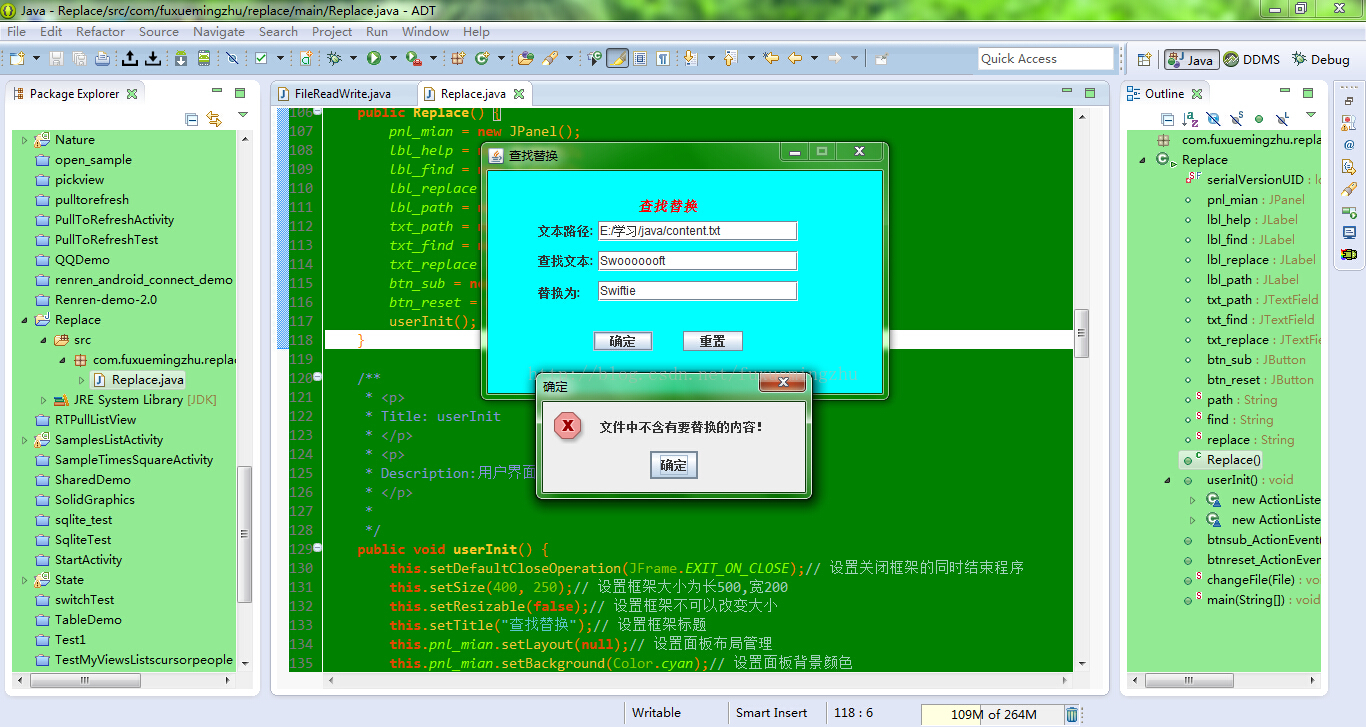The width and height of the screenshot is (1366, 727).
Task: Click 确定 in the error message dialog
Action: coord(673,465)
